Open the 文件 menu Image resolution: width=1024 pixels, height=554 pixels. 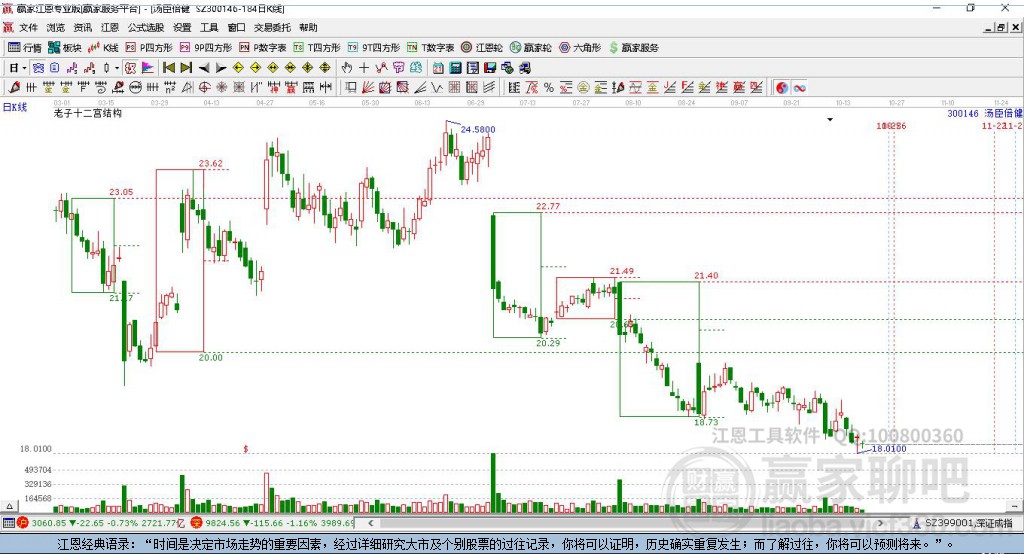tap(28, 27)
